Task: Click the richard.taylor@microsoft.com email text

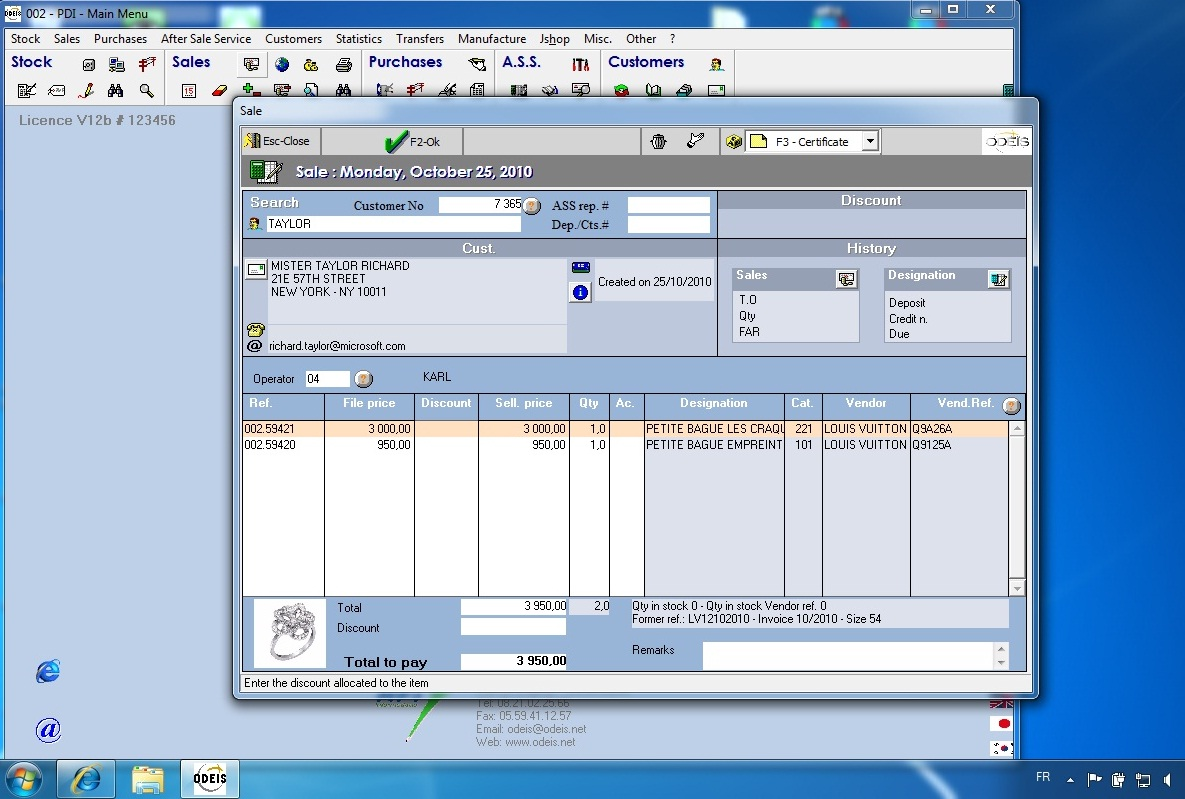Action: click(337, 346)
